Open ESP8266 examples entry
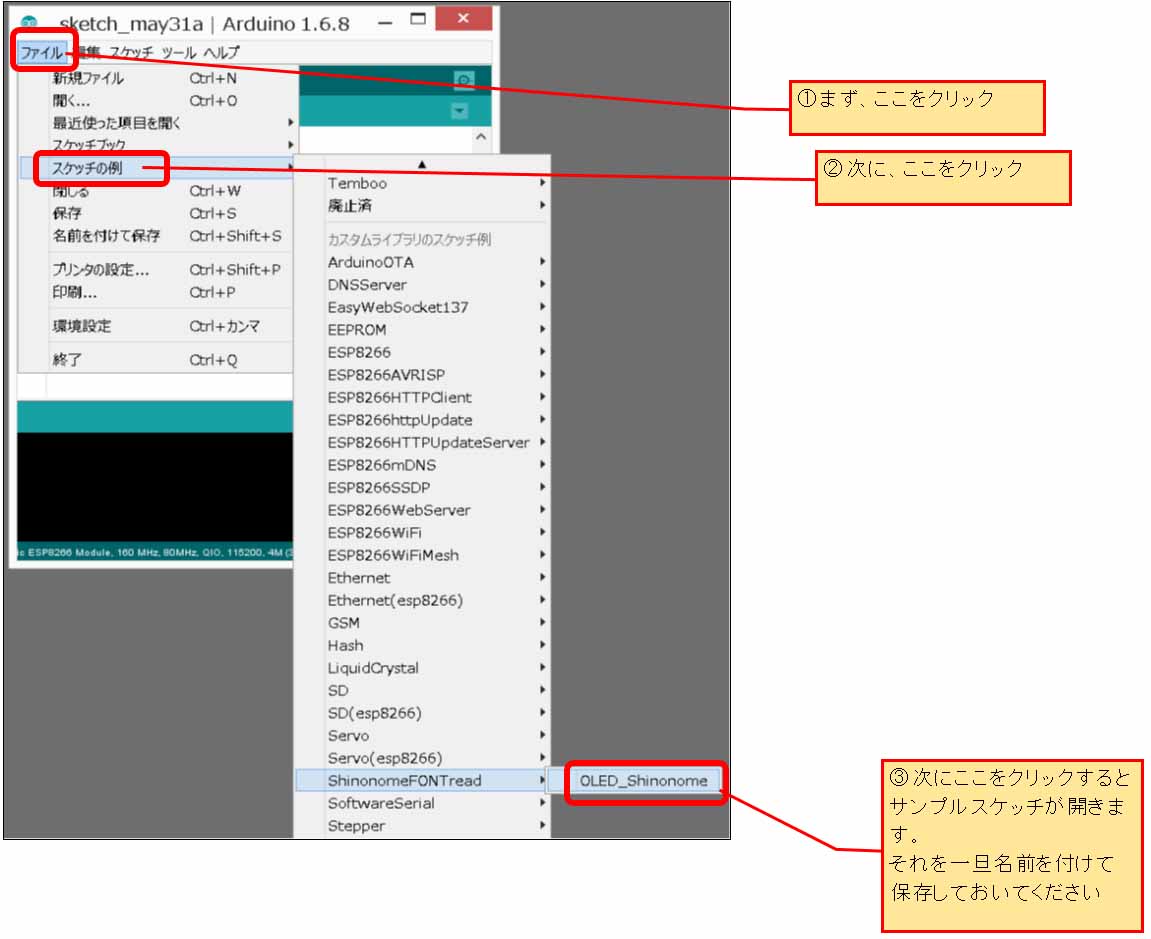The width and height of the screenshot is (1151, 939). tap(422, 352)
